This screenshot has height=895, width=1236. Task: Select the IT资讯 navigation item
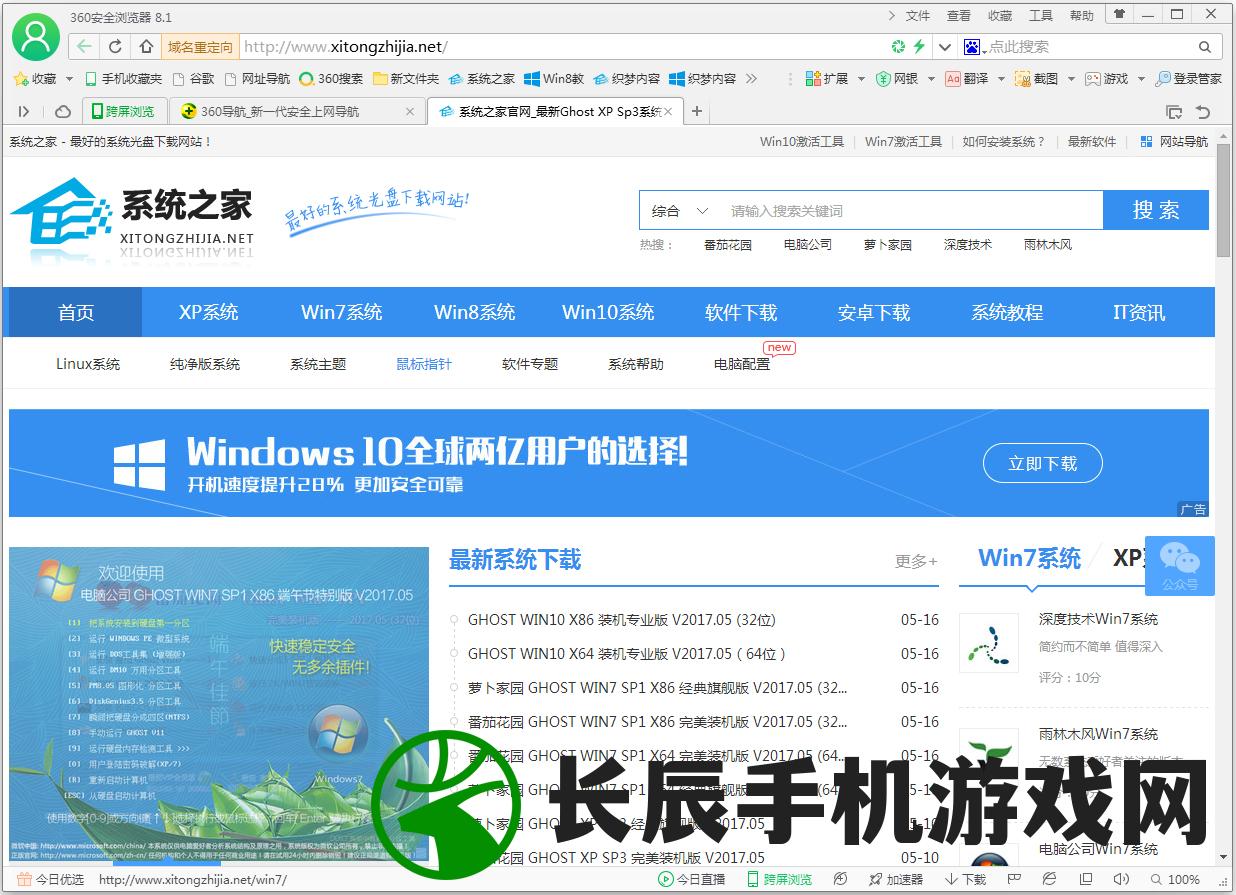tap(1139, 312)
